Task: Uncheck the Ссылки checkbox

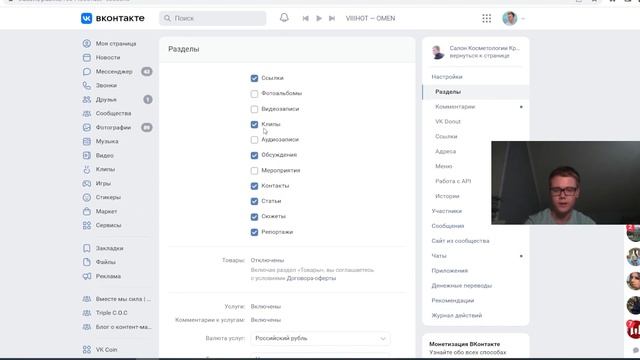Action: [x=254, y=78]
